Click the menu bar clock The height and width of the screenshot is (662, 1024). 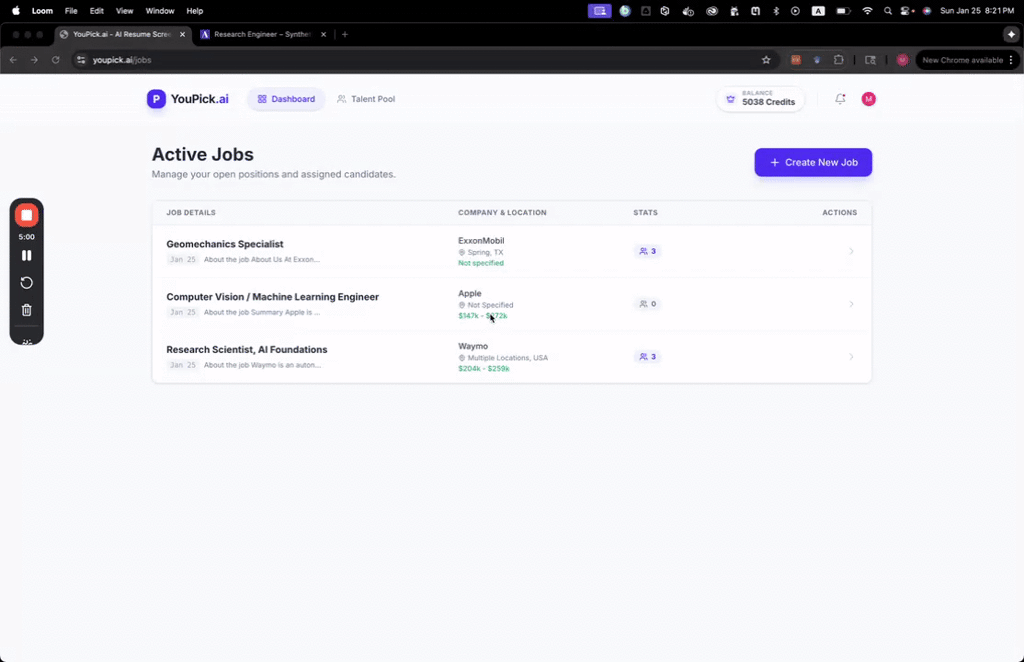click(x=977, y=11)
